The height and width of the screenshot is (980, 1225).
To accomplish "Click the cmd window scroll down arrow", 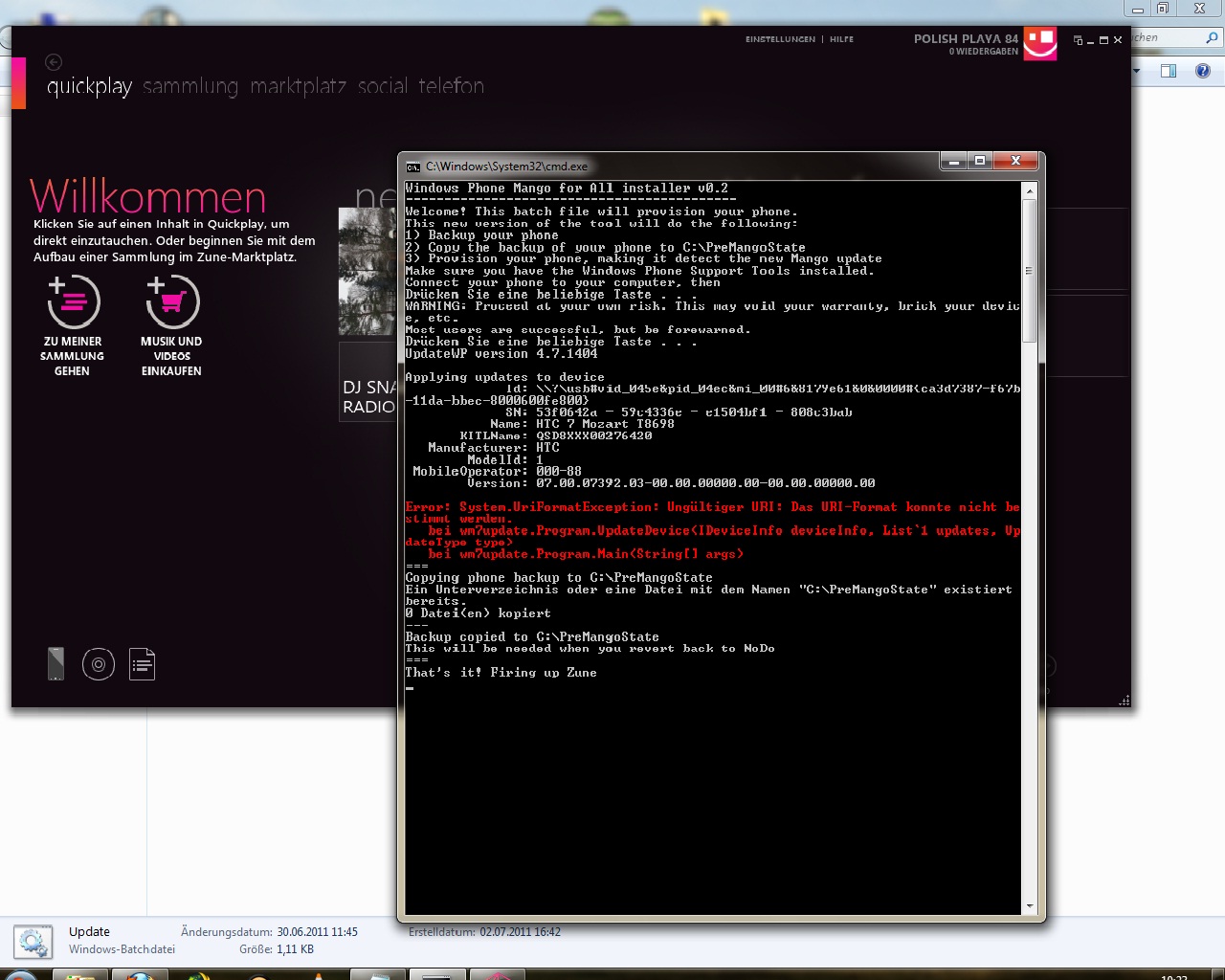I will pos(1030,906).
